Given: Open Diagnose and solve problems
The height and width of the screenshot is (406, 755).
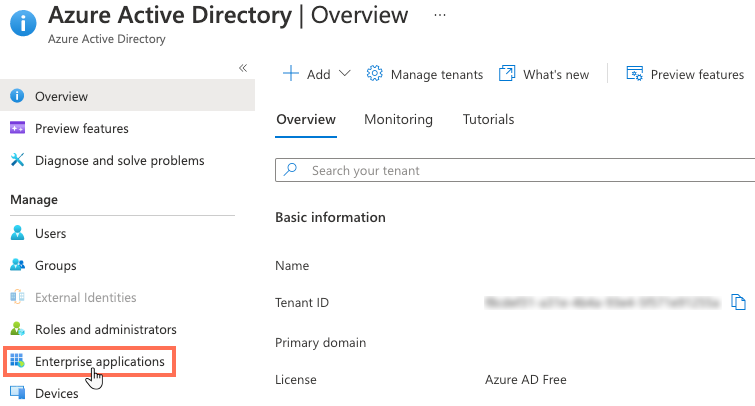Looking at the screenshot, I should [120, 160].
